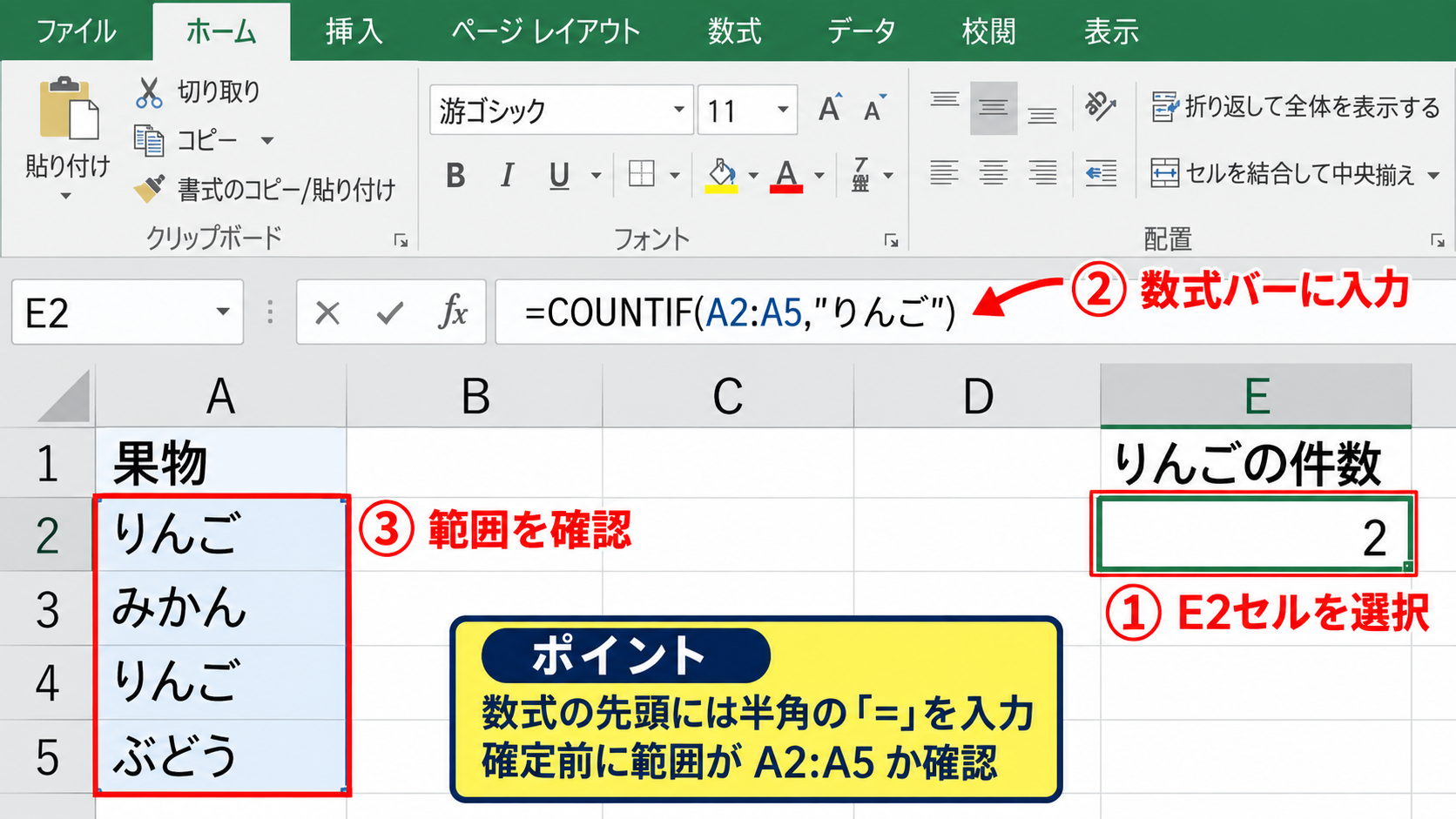Increase font size with large A icon
1456x819 pixels.
tap(830, 108)
